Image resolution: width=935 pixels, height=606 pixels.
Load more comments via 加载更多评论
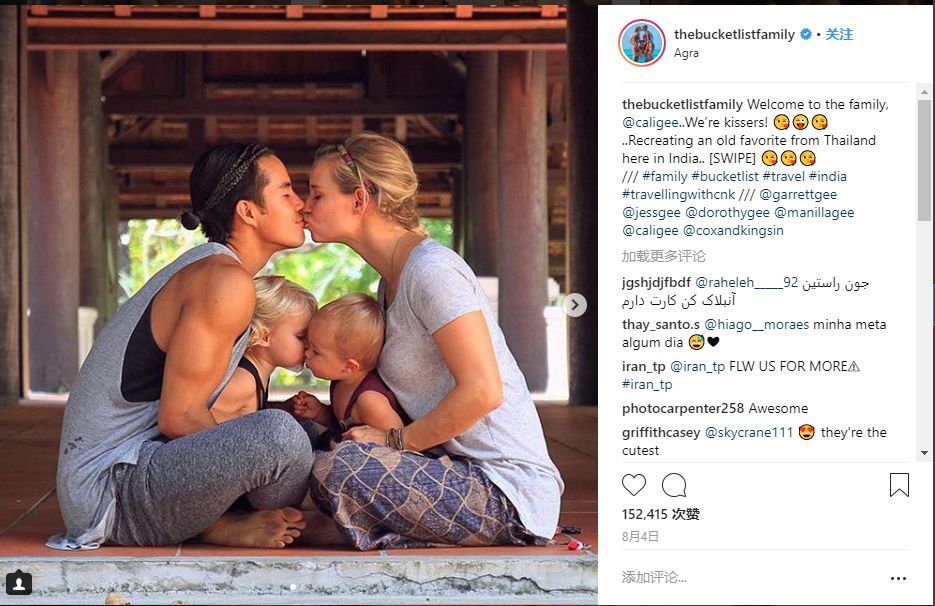[663, 256]
